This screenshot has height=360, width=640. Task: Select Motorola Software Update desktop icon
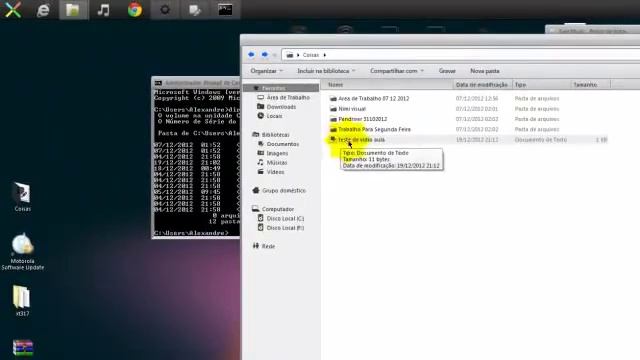pyautogui.click(x=22, y=252)
